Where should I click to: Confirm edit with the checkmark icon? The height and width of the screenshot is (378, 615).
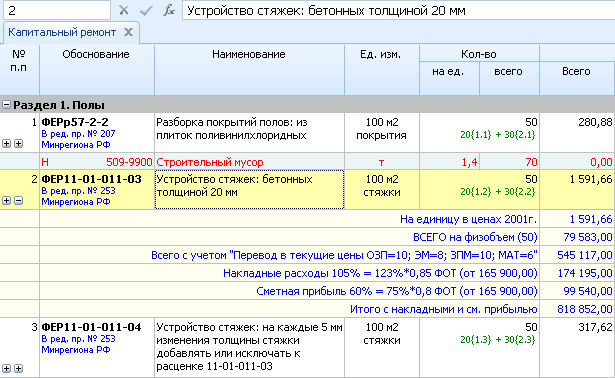[146, 11]
